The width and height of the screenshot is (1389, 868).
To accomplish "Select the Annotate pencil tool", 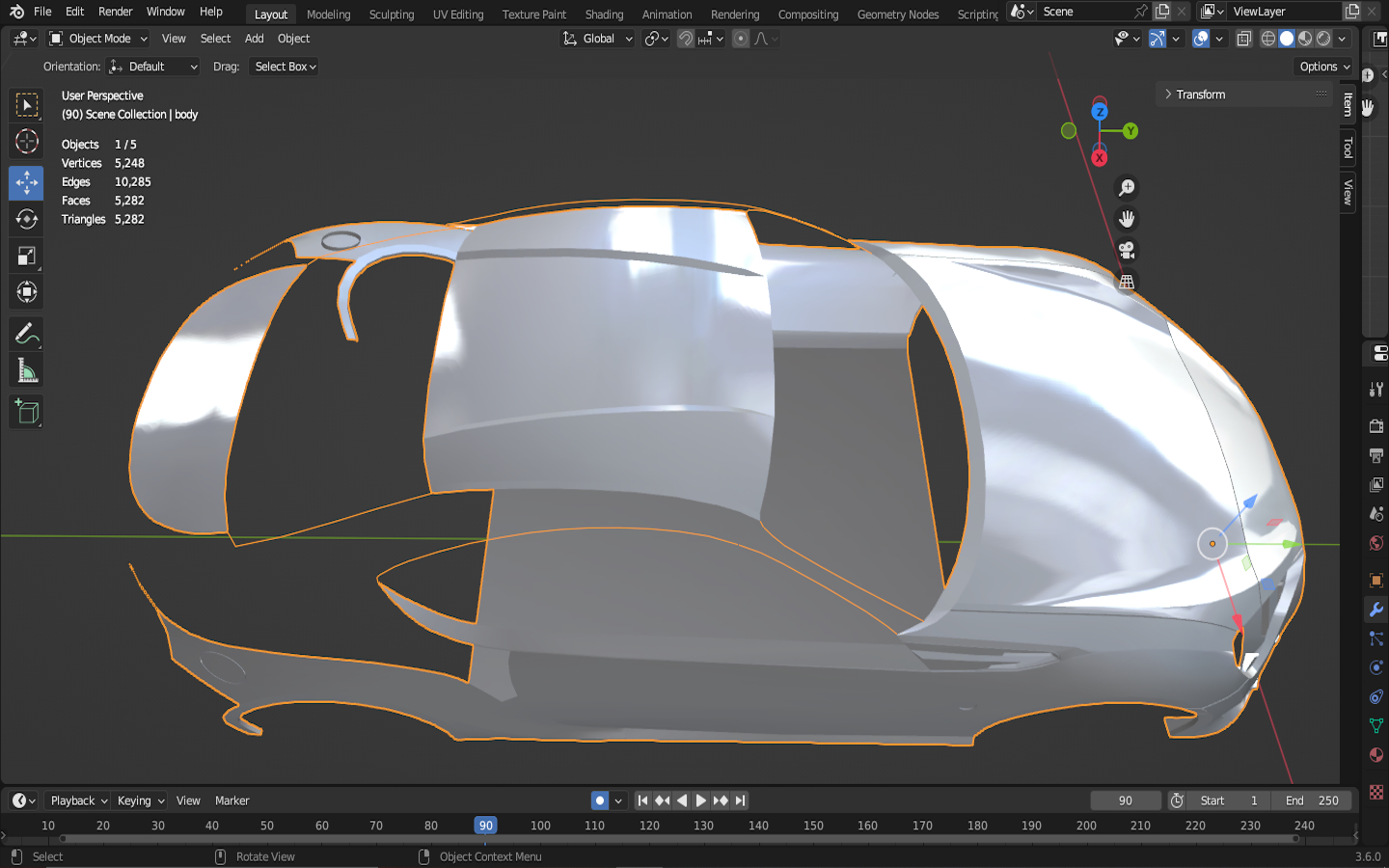I will 27,335.
